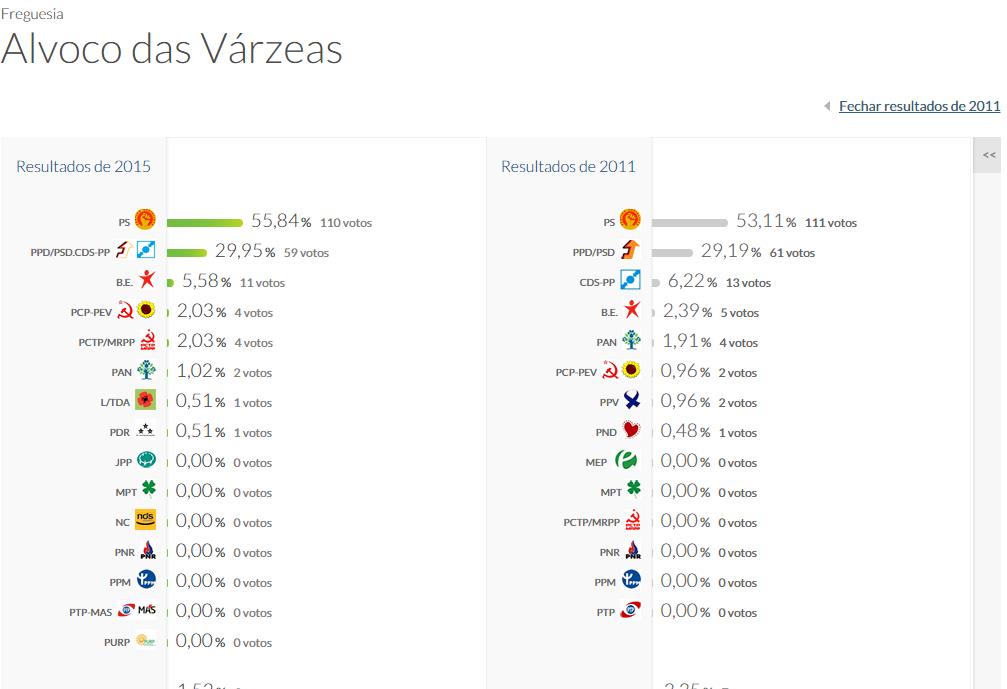Click the Resultados de 2011 heading

click(568, 166)
